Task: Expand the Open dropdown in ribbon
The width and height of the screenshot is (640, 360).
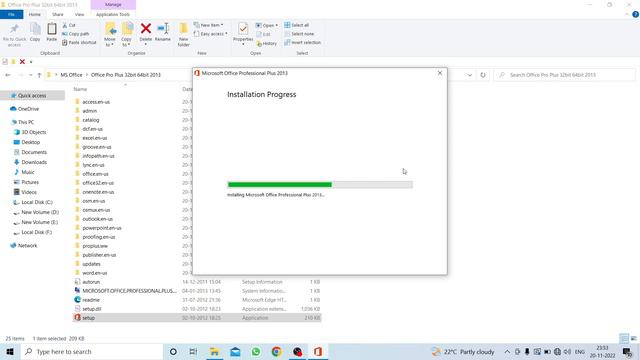Action: 267,25
